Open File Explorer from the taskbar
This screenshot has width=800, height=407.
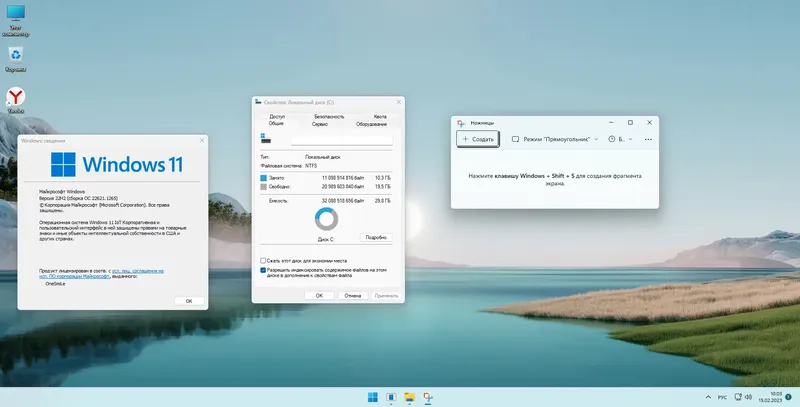(x=409, y=397)
